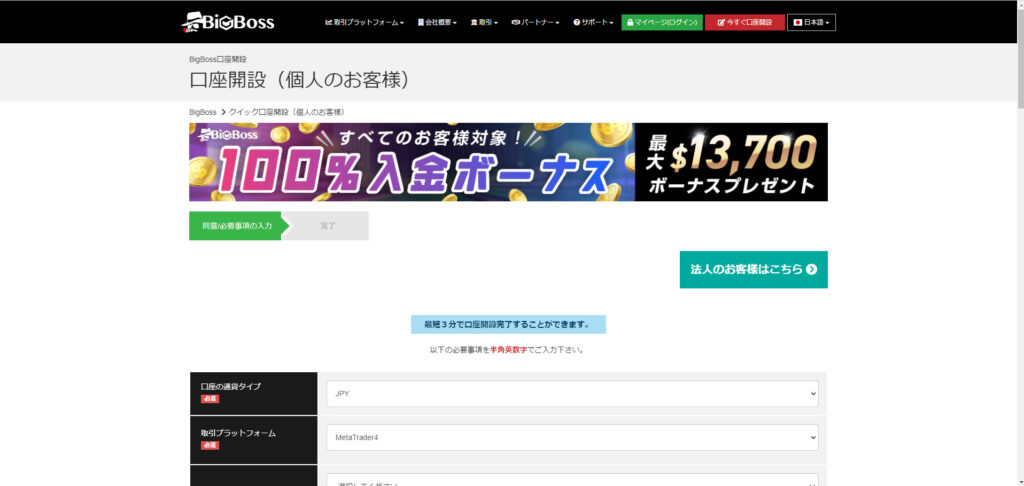This screenshot has width=1024, height=486.
Task: Open the 日本語 language dropdown
Action: (x=811, y=22)
